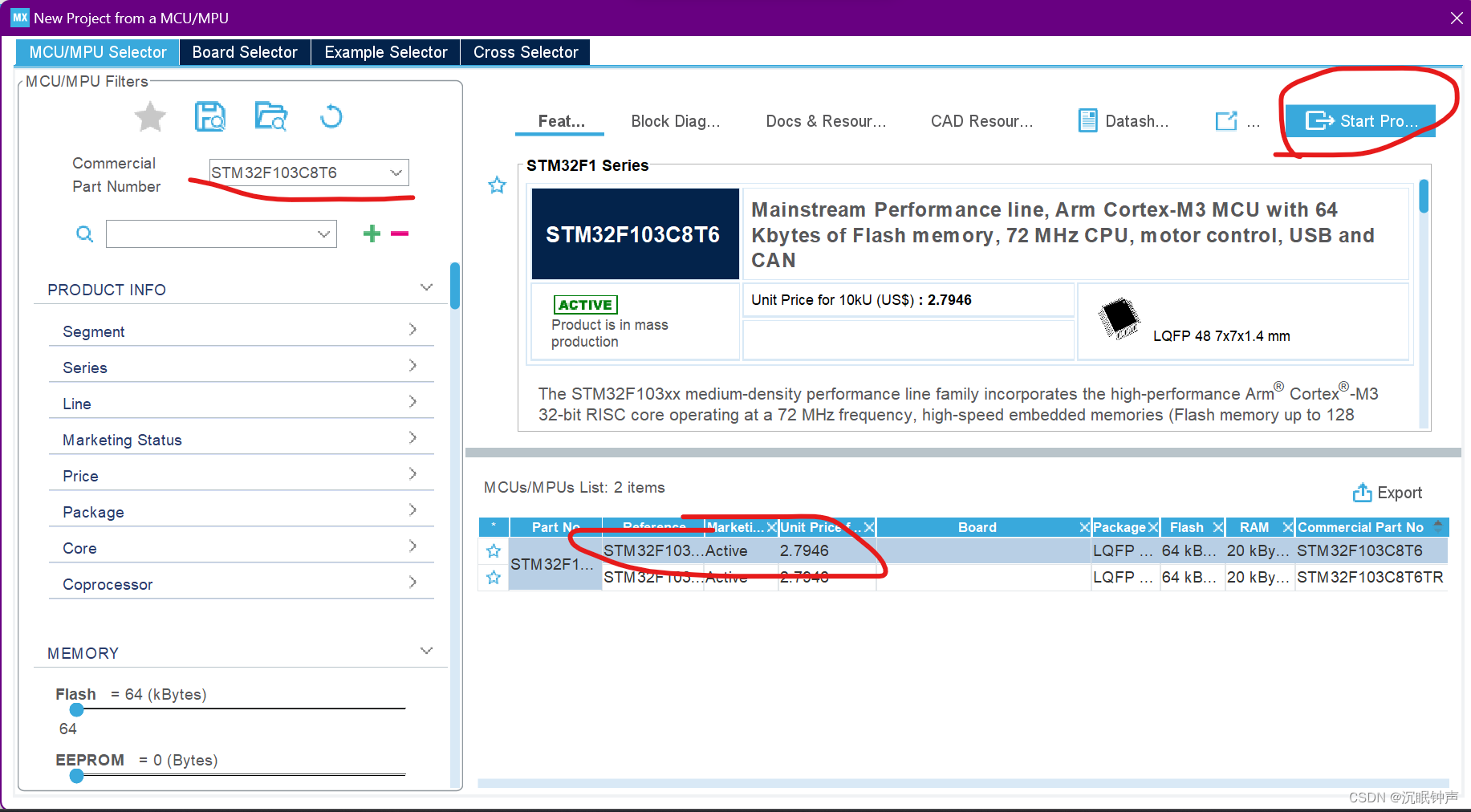Click the Export button label
Screen dimensions: 1471x812
click(1400, 493)
